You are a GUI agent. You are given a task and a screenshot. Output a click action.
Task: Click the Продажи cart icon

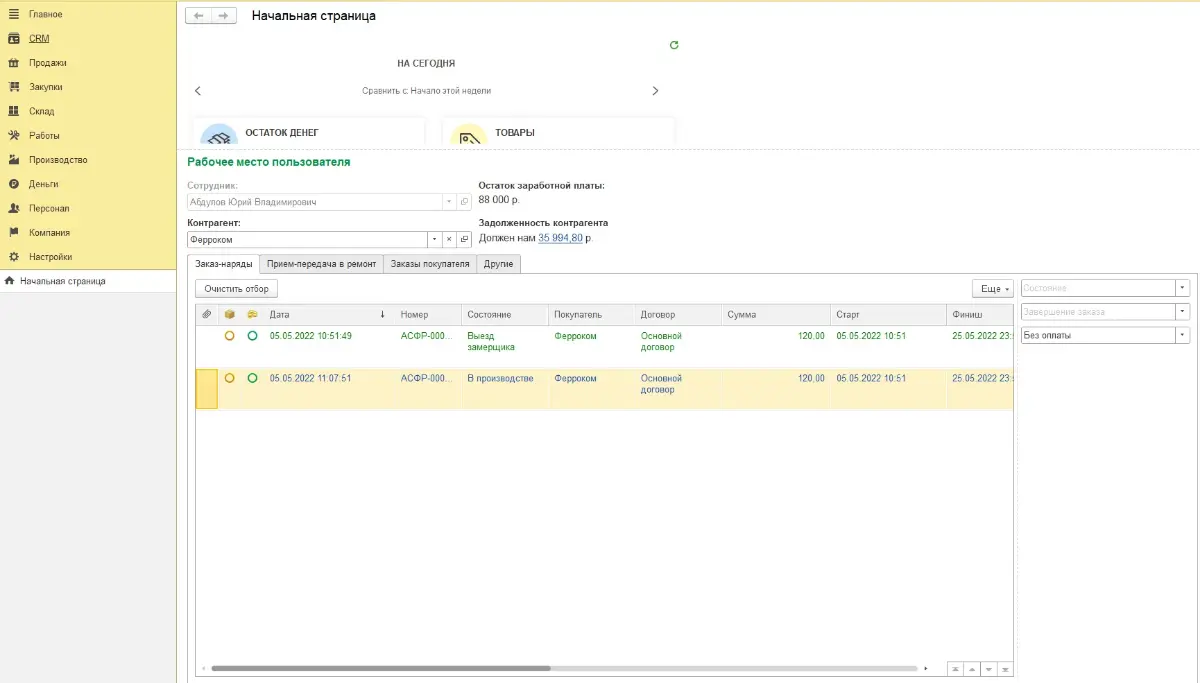14,63
